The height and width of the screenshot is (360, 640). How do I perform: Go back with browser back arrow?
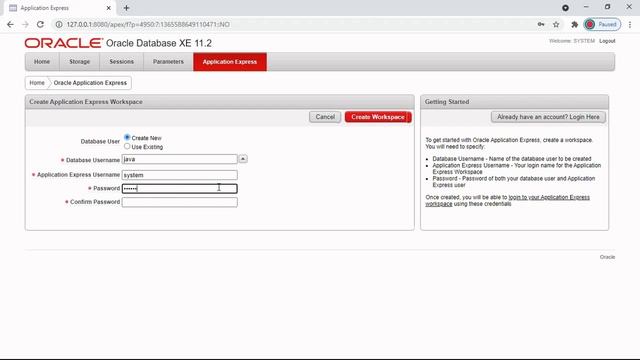pos(10,24)
